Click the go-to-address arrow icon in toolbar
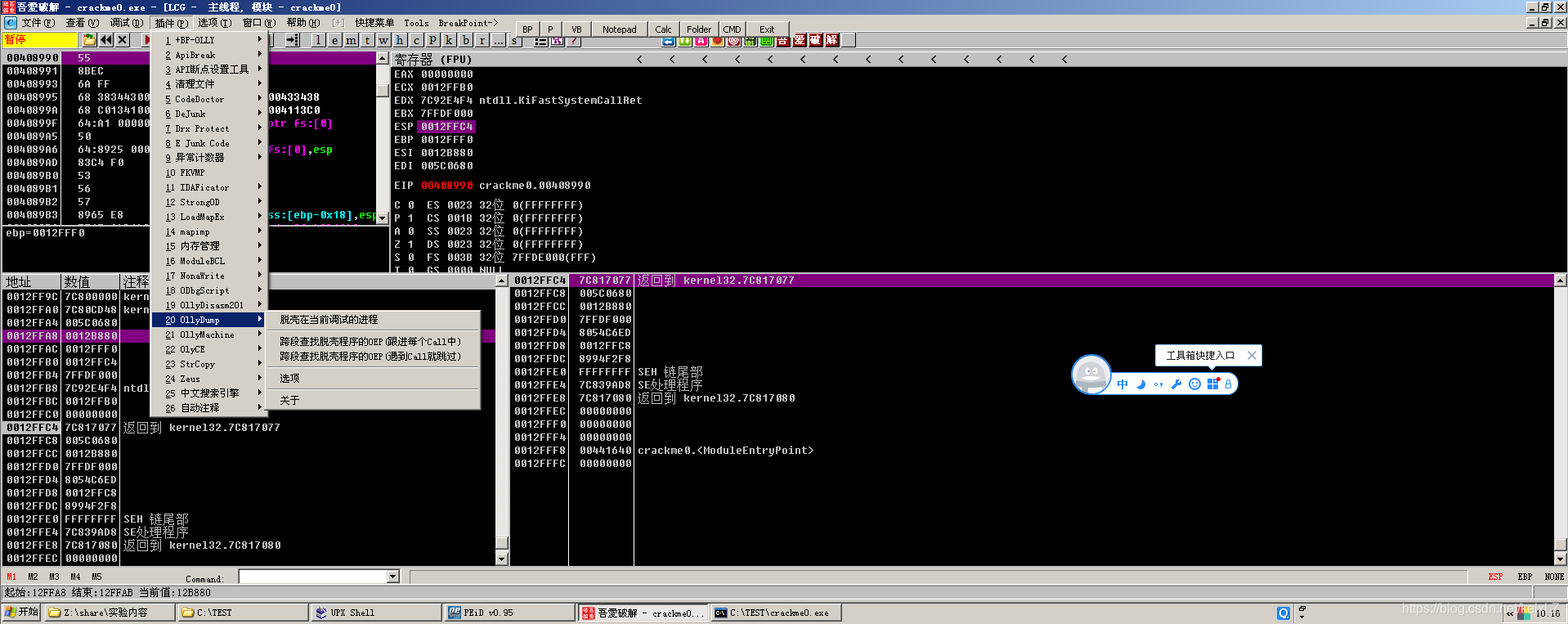 pyautogui.click(x=293, y=40)
